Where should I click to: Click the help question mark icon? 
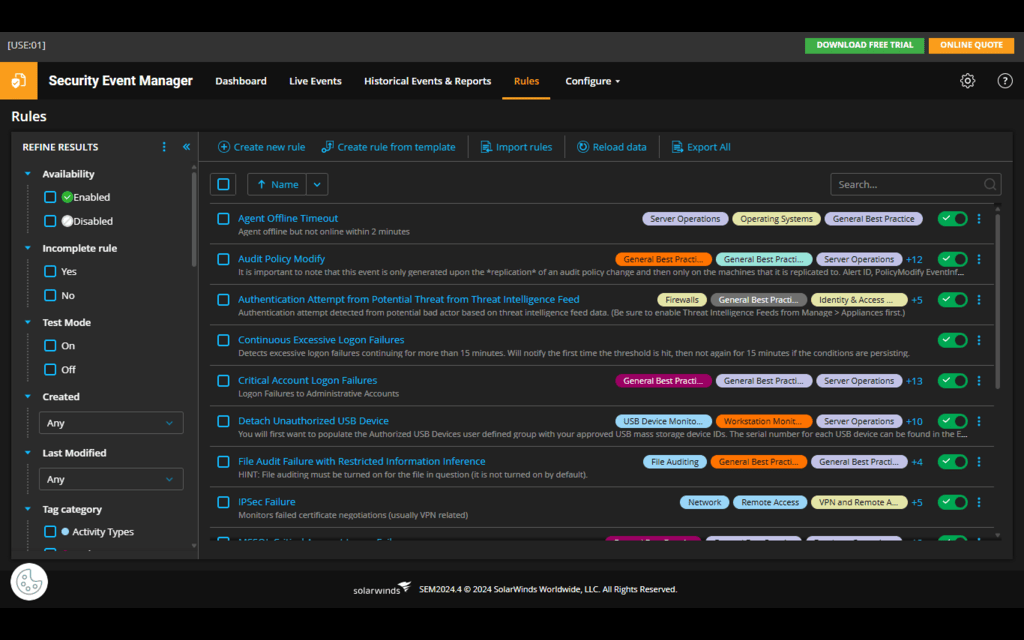tap(1004, 81)
